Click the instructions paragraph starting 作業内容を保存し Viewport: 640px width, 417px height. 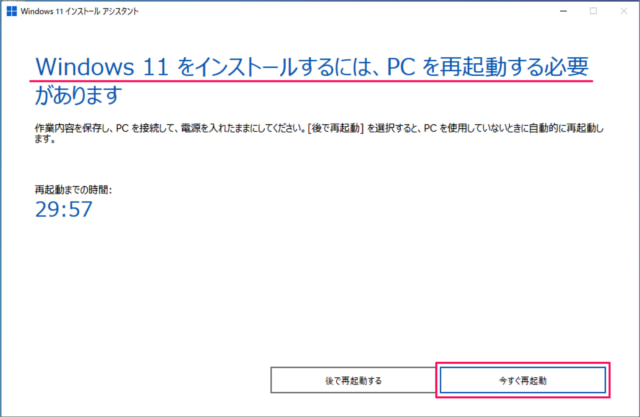(319, 133)
